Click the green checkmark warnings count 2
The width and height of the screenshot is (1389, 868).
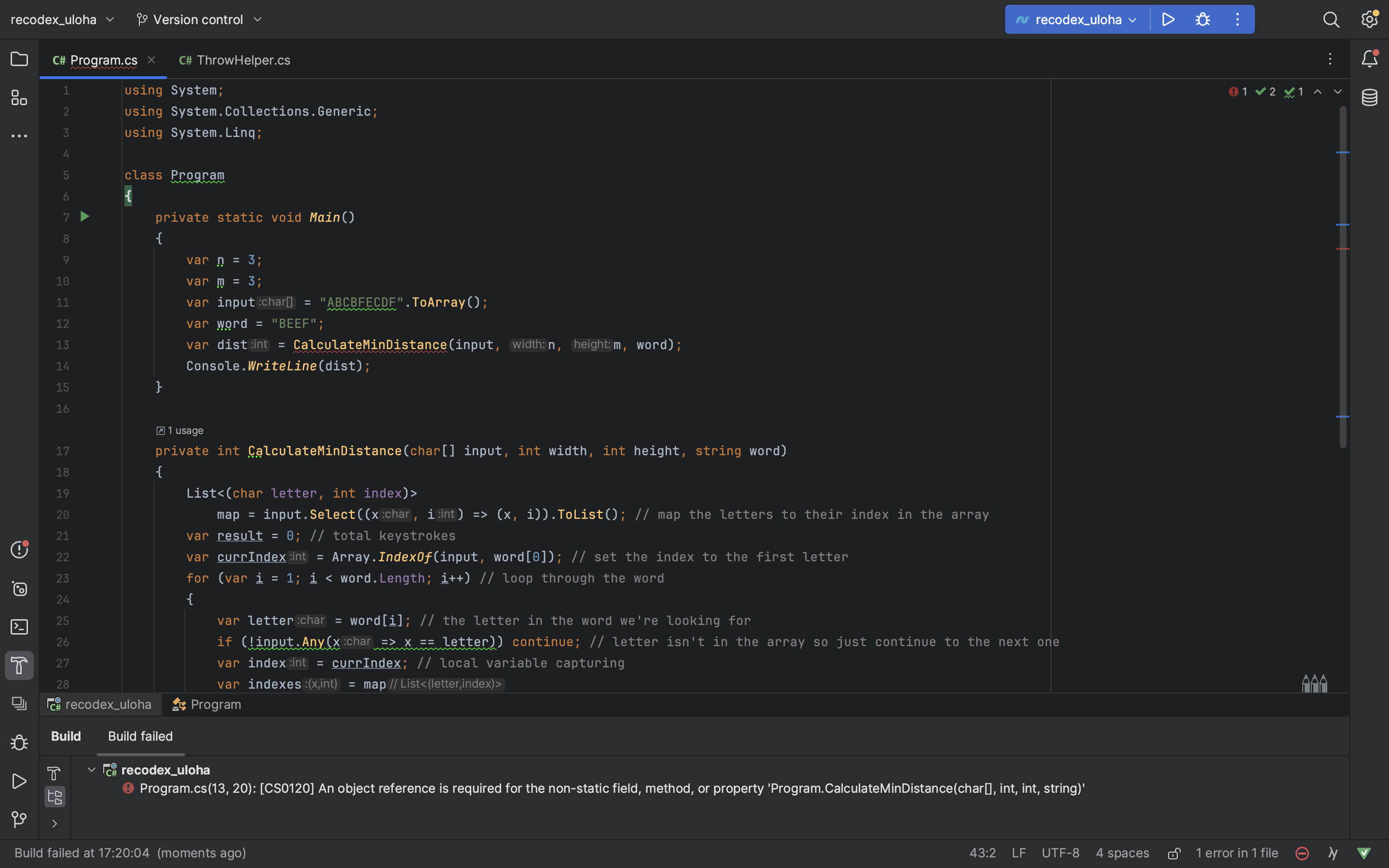pyautogui.click(x=1265, y=92)
